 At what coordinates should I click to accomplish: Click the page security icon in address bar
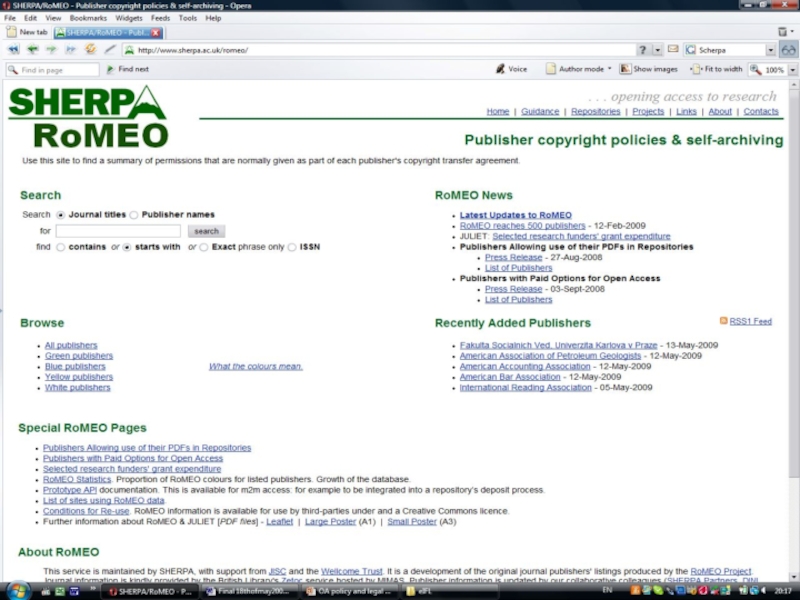(x=130, y=50)
